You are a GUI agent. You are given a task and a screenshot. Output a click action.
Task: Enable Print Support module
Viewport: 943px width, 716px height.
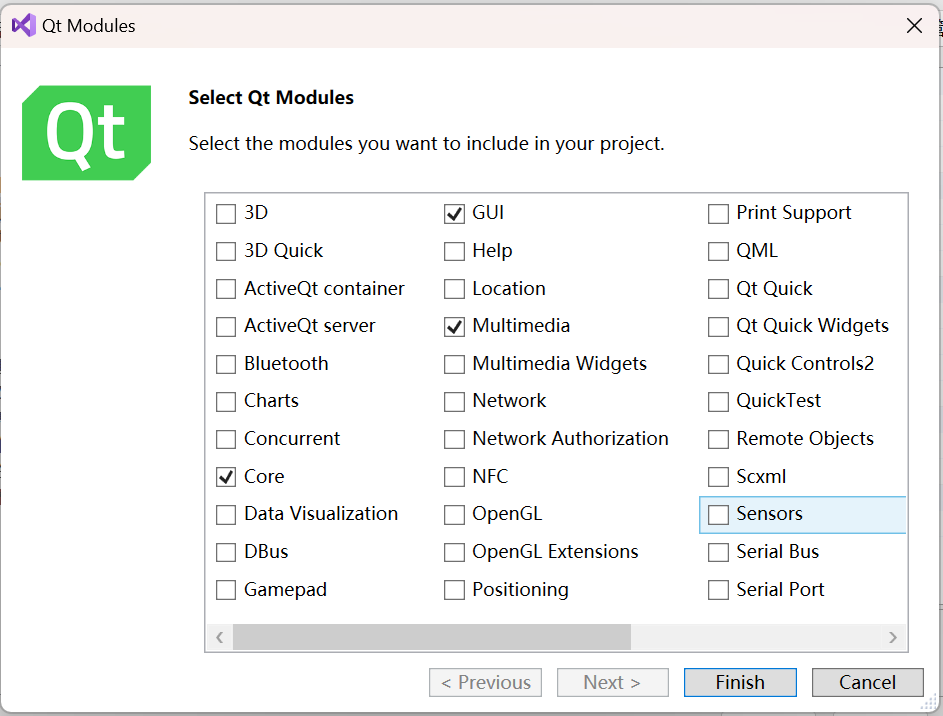718,213
